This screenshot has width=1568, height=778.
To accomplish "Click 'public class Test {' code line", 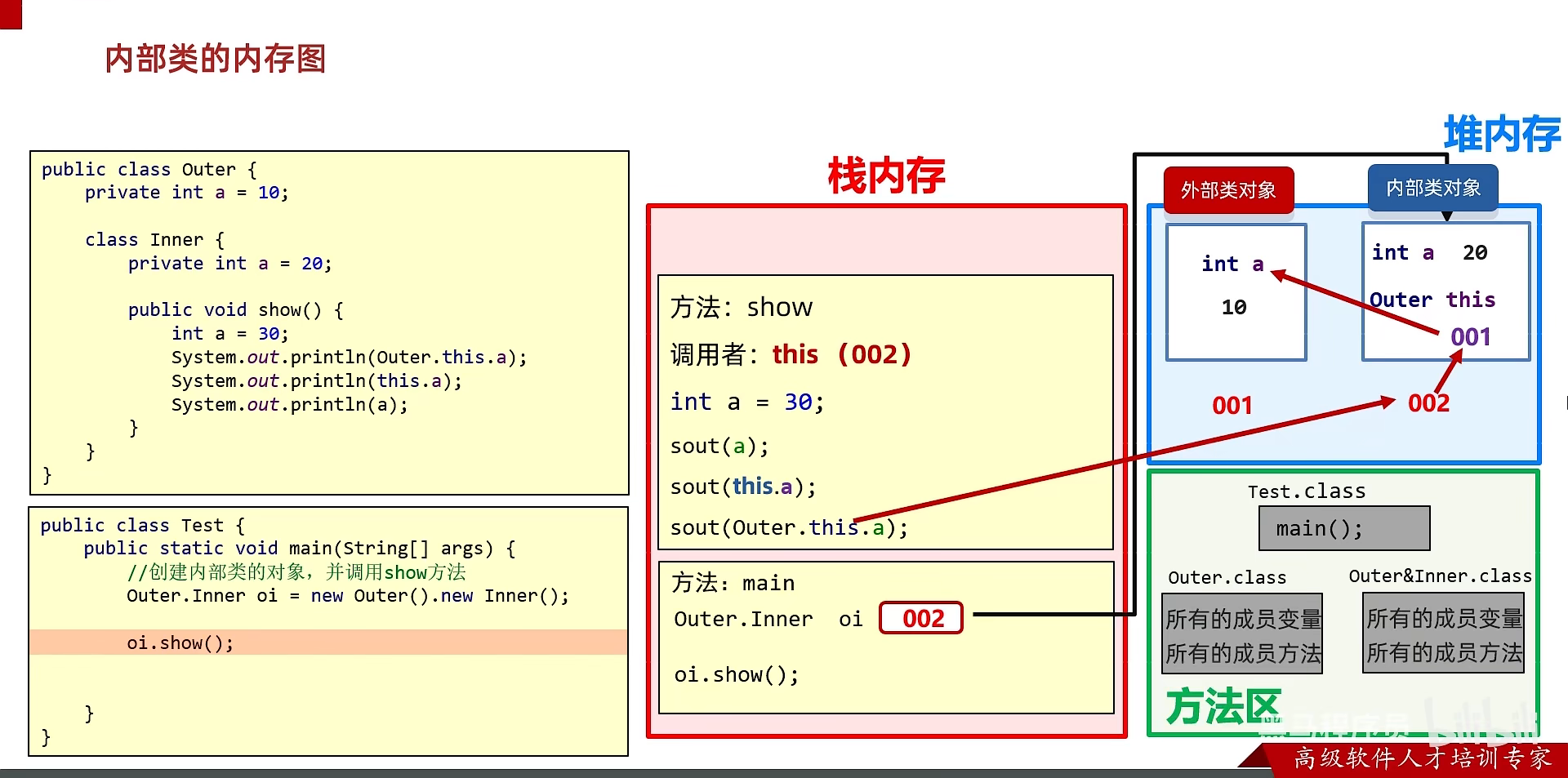I will tap(143, 525).
